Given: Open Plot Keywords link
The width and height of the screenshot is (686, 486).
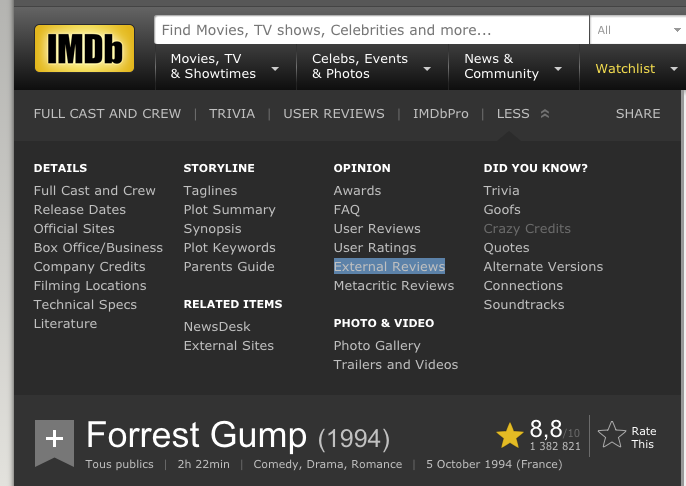Looking at the screenshot, I should 229,248.
